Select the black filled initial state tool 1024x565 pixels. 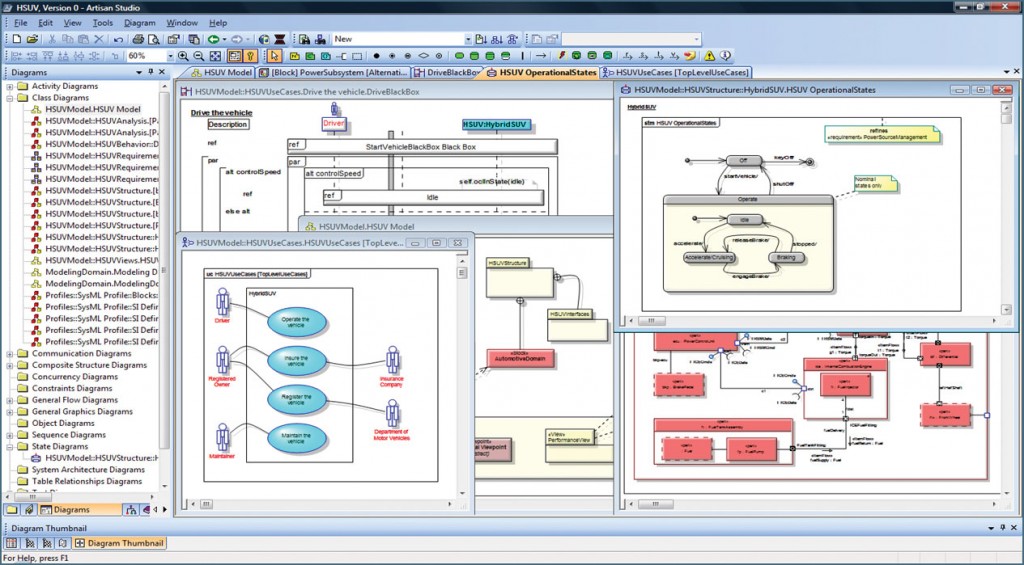tap(376, 56)
